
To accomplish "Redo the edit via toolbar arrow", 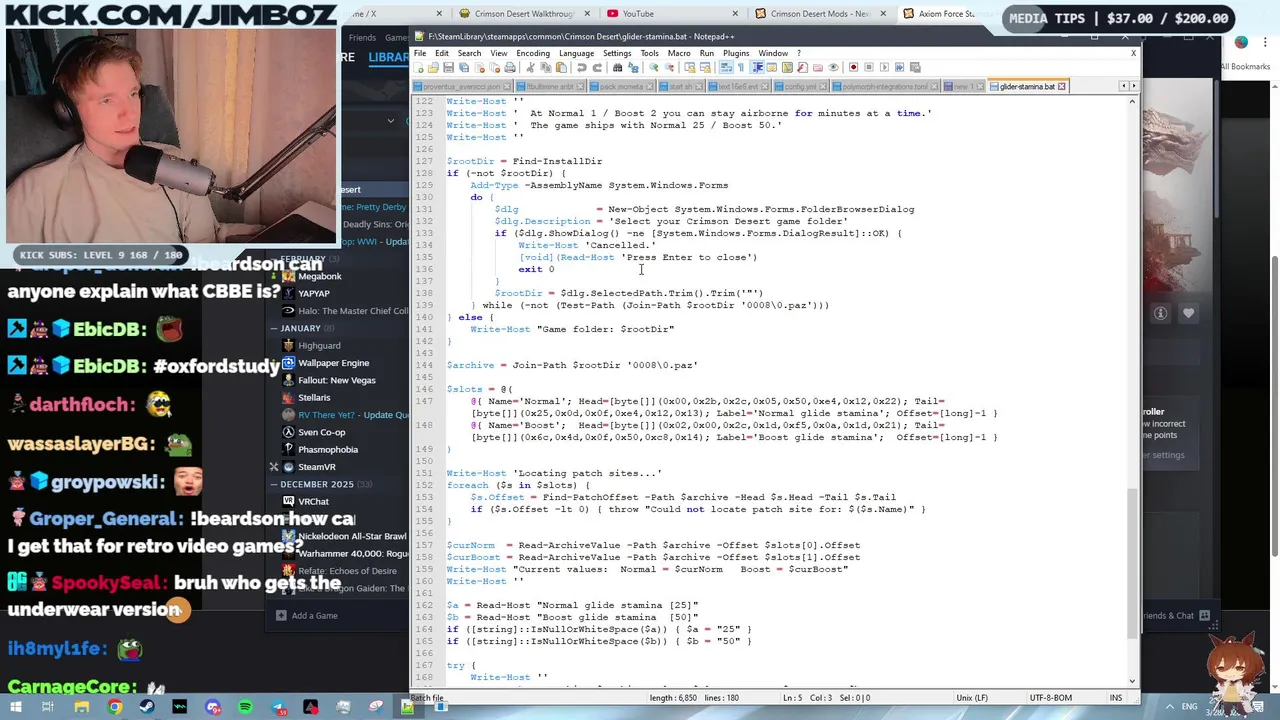I will 598,67.
